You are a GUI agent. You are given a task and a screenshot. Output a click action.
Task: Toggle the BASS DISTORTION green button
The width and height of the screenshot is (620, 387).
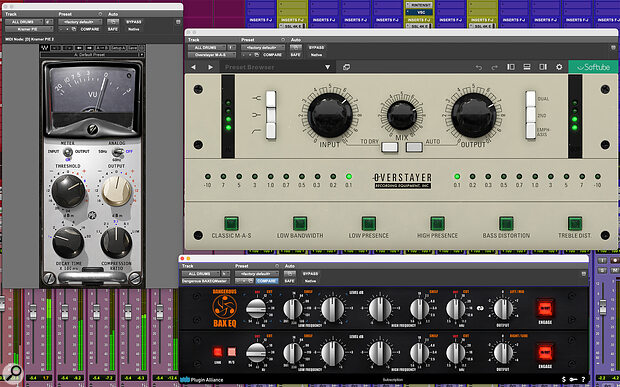click(x=506, y=224)
